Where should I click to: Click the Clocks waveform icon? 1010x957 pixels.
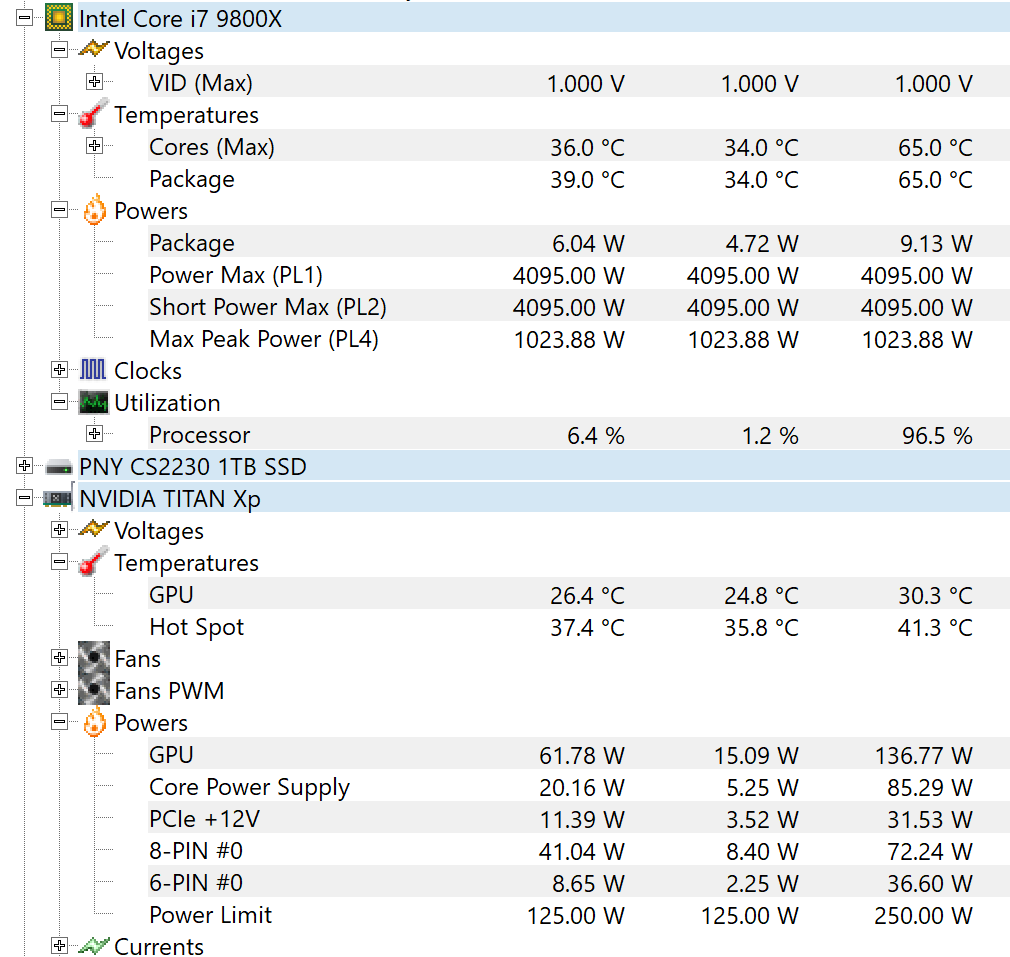pyautogui.click(x=93, y=370)
